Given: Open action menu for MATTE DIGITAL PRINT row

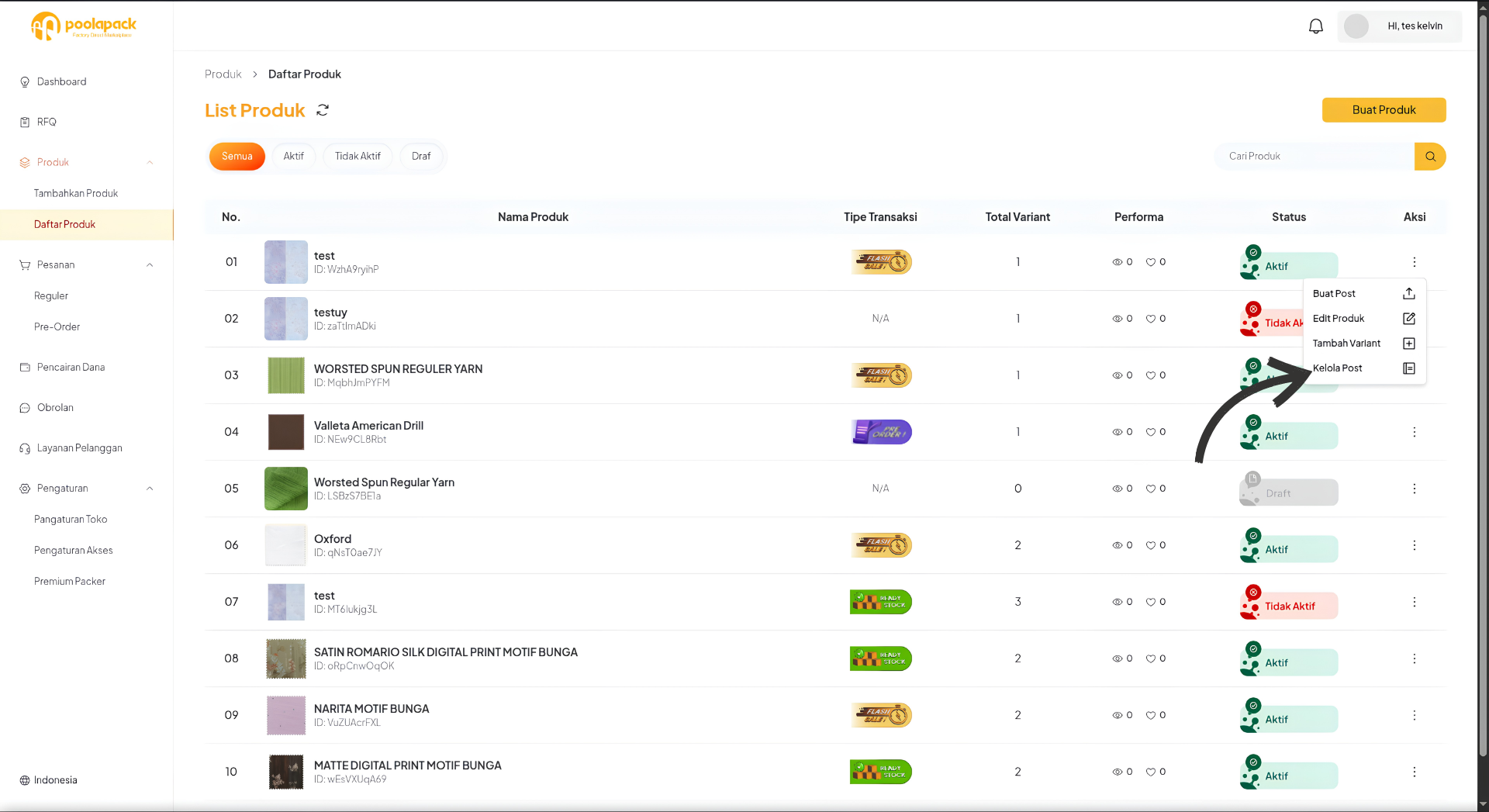Looking at the screenshot, I should point(1414,772).
